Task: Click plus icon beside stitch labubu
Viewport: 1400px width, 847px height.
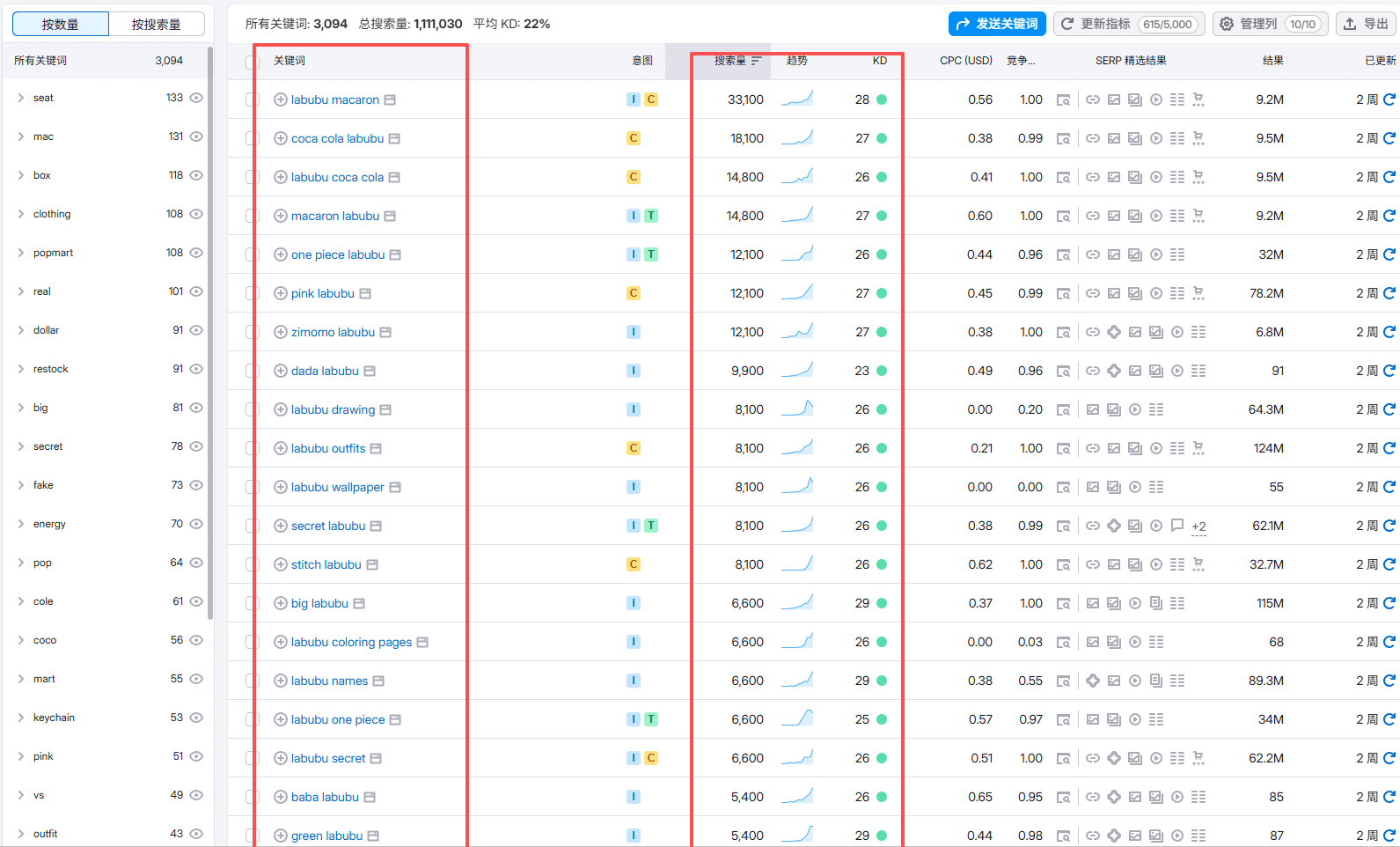Action: click(281, 564)
